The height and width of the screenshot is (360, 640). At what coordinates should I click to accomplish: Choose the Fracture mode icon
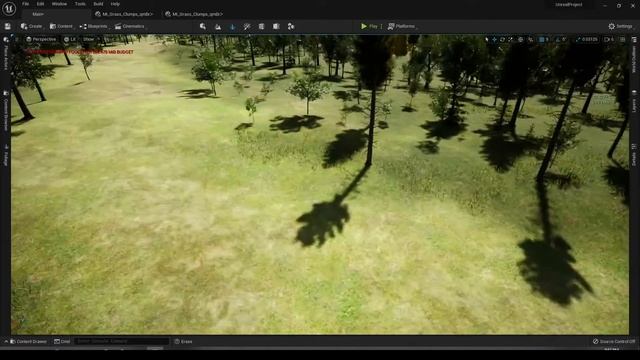tap(276, 26)
